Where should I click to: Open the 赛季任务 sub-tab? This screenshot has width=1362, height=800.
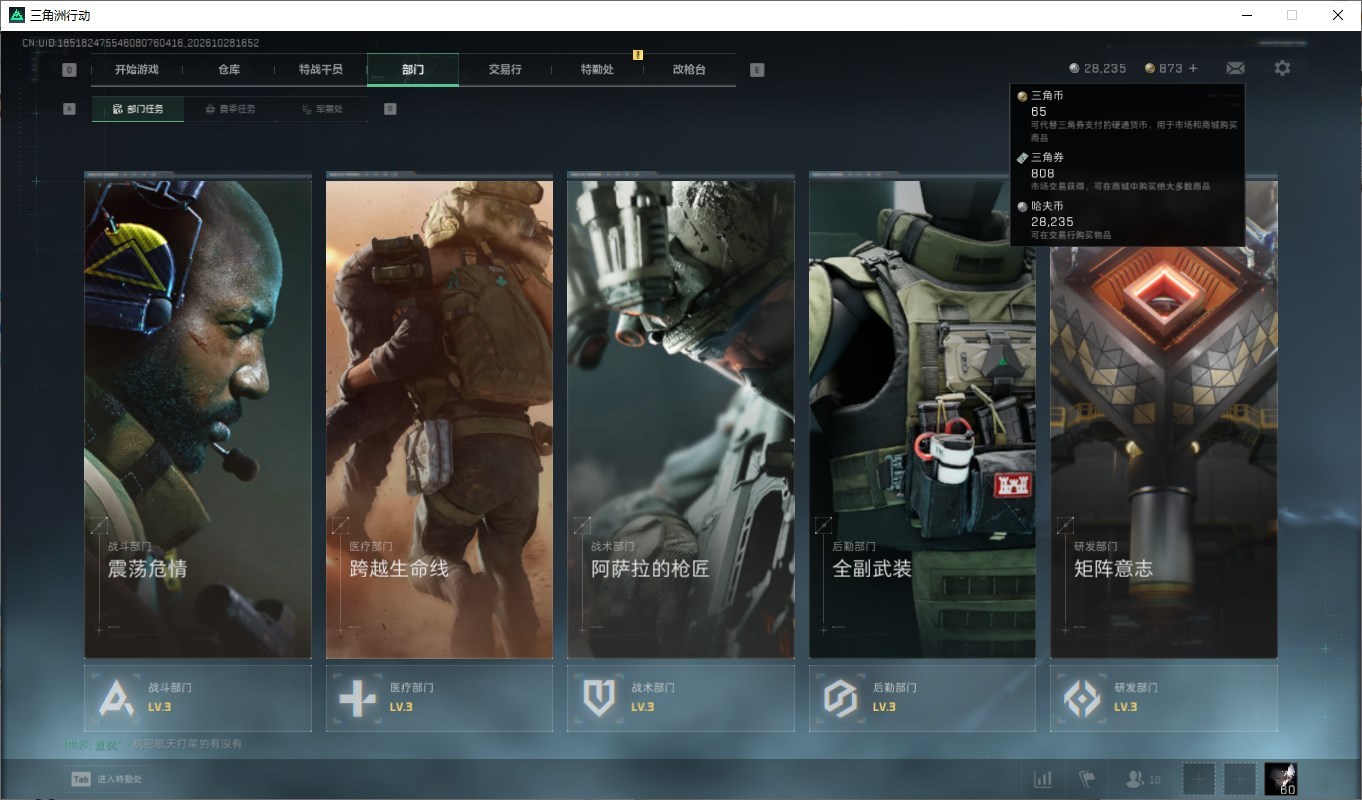[230, 109]
